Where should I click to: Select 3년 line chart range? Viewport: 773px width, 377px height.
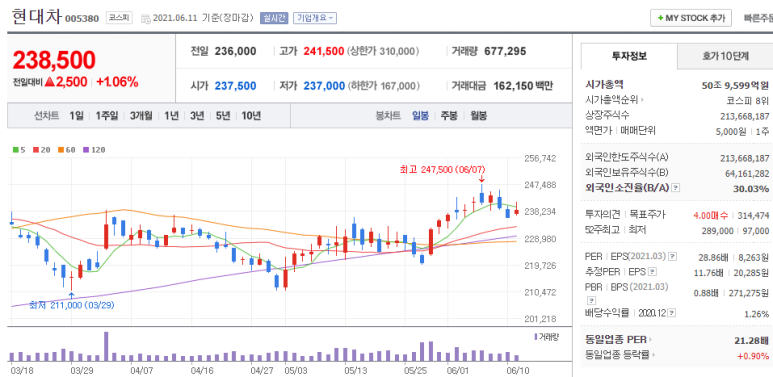(197, 116)
